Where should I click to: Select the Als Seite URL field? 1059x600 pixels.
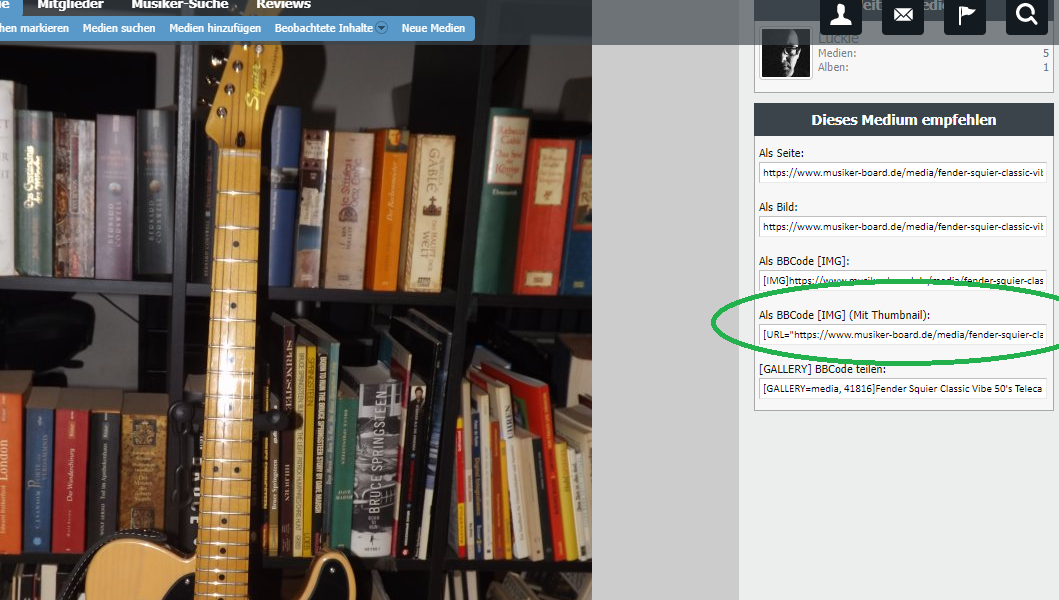(x=903, y=173)
